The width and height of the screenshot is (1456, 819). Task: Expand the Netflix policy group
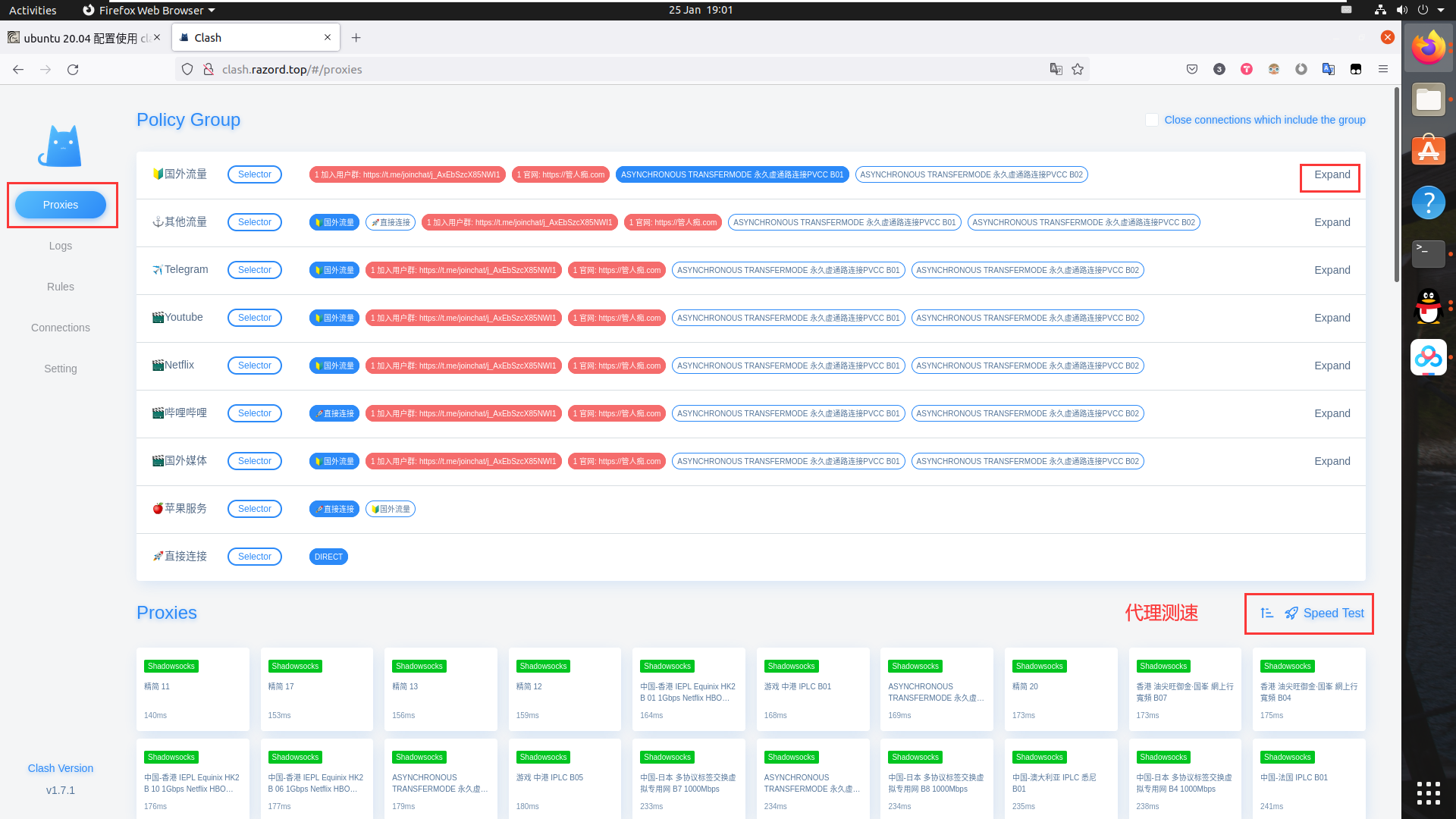point(1332,366)
